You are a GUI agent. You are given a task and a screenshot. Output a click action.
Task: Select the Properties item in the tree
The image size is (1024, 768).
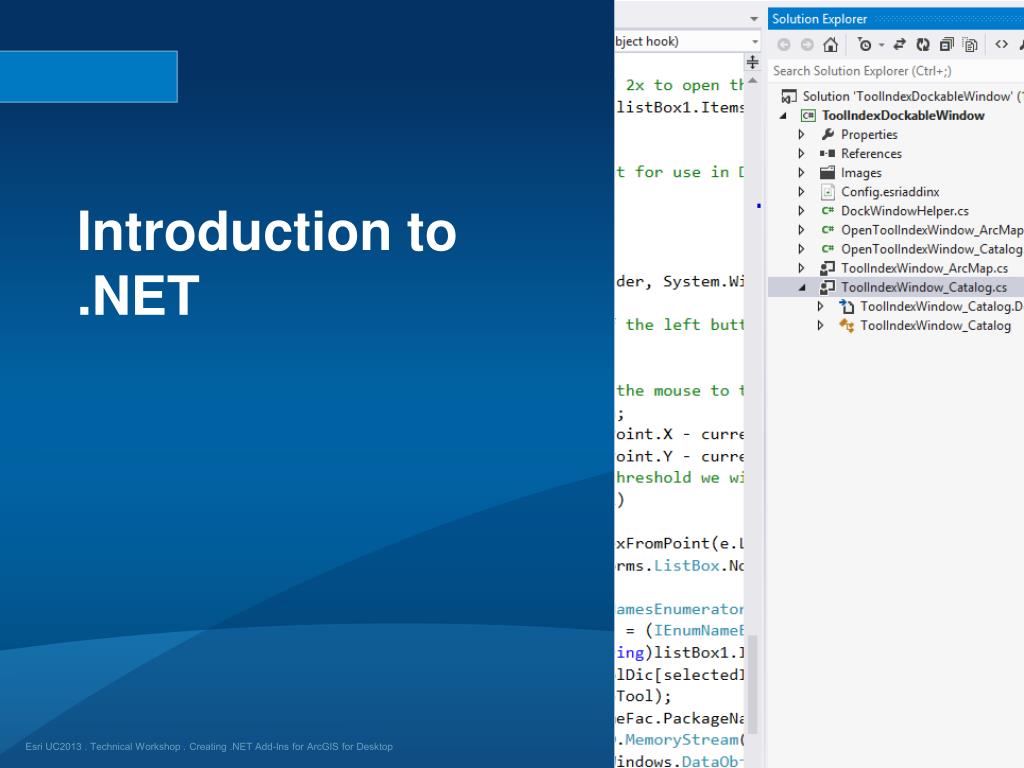(869, 135)
